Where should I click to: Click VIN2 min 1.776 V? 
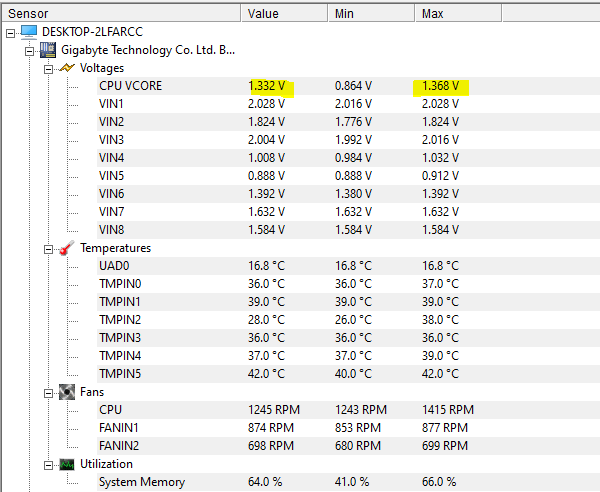pos(354,122)
